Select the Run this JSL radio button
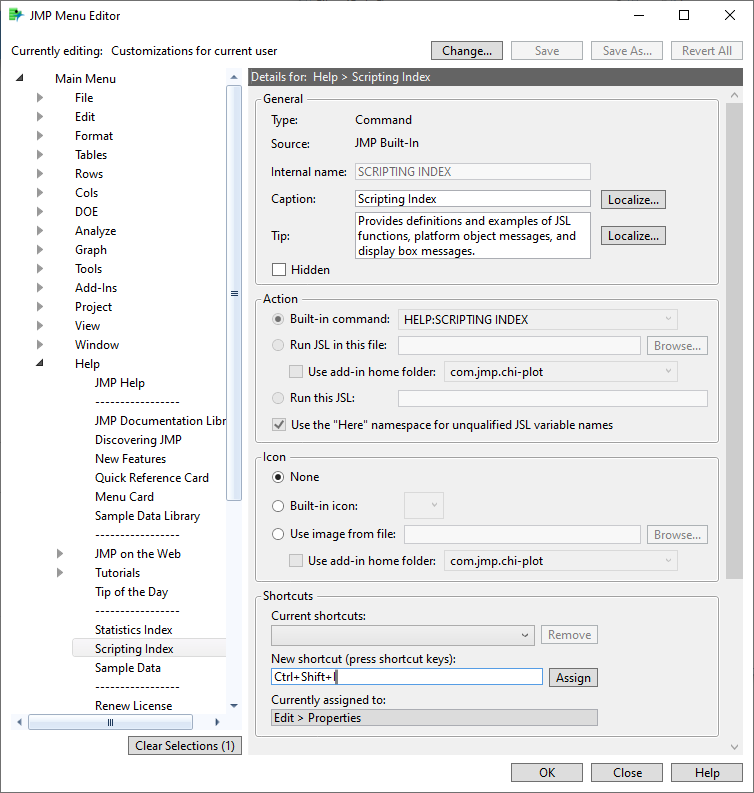 point(278,398)
